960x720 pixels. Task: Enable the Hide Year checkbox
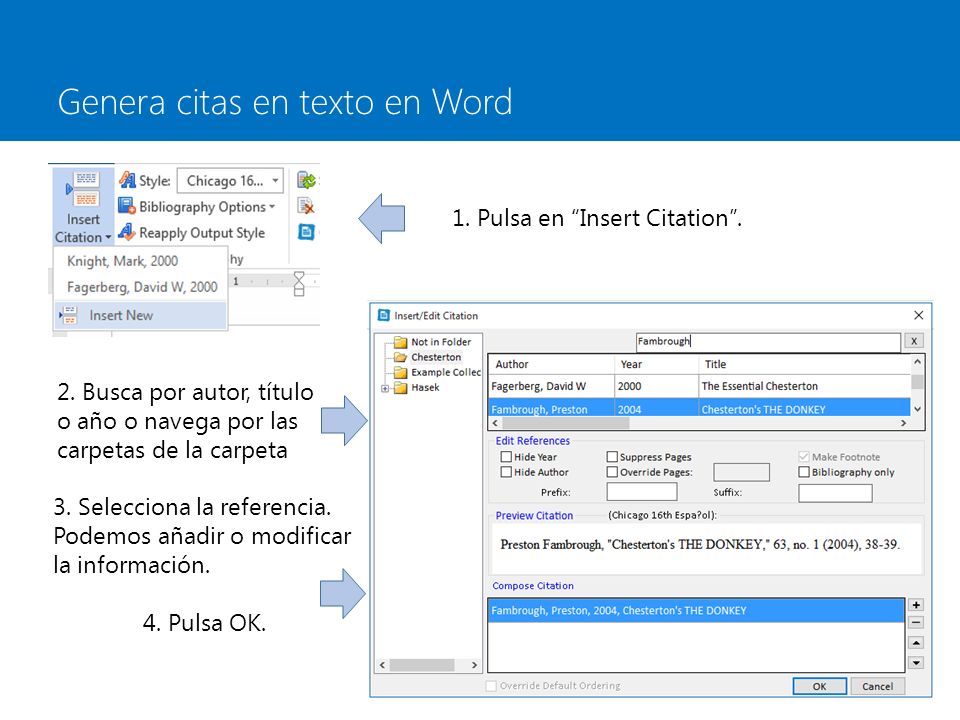506,457
